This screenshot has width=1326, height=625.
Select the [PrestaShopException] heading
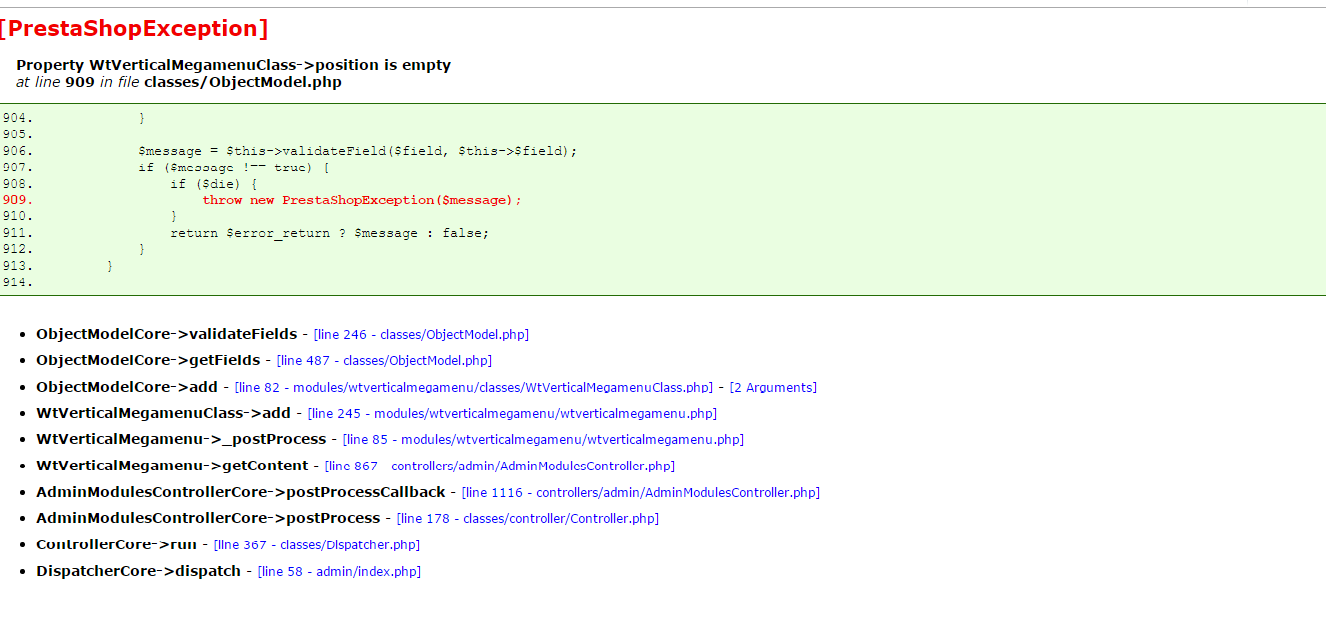tap(134, 29)
